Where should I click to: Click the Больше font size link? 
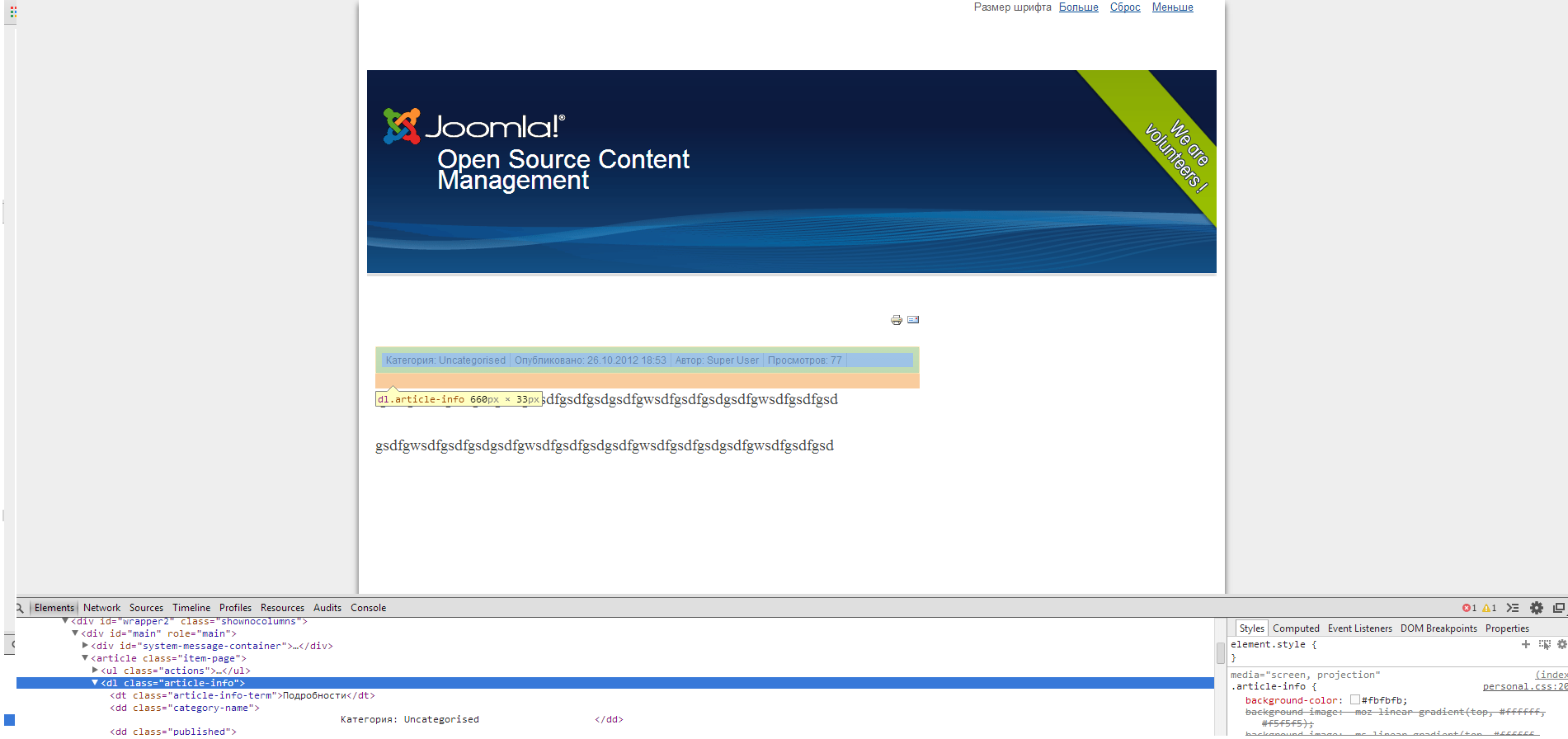coord(1079,7)
